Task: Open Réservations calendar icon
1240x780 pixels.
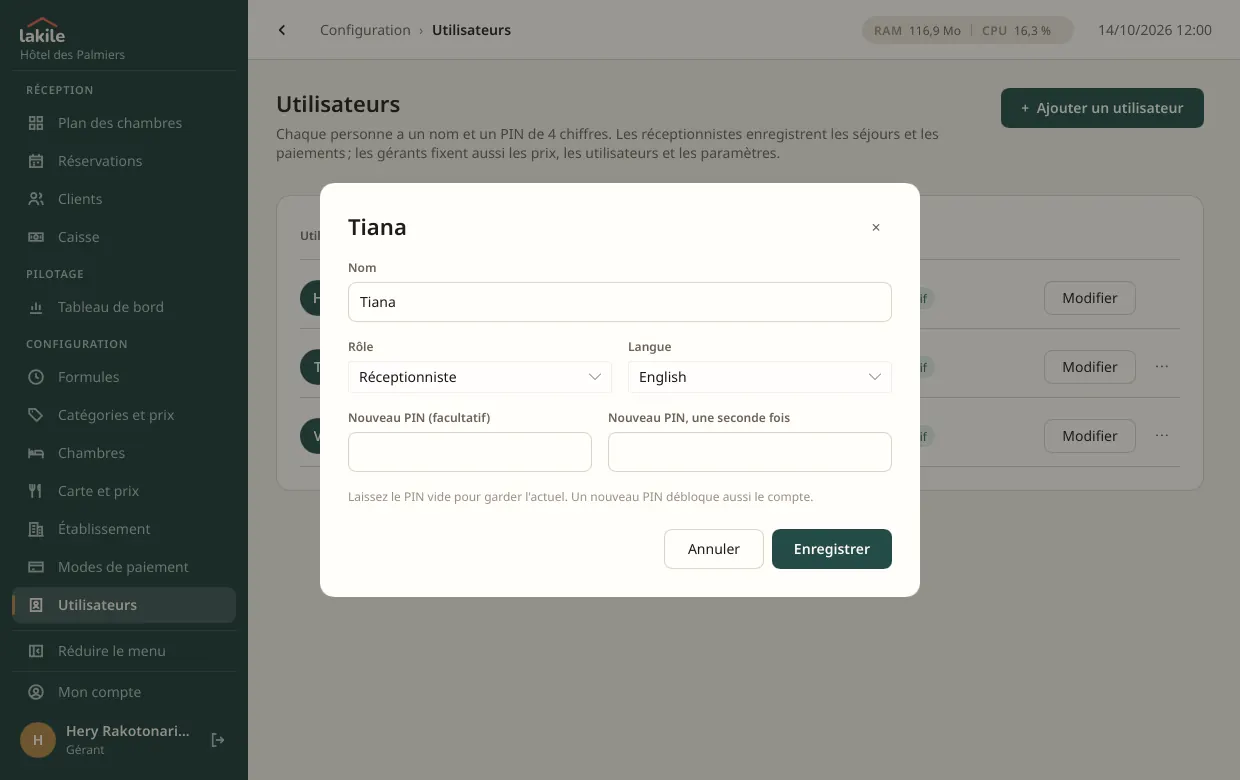Action: pos(36,161)
